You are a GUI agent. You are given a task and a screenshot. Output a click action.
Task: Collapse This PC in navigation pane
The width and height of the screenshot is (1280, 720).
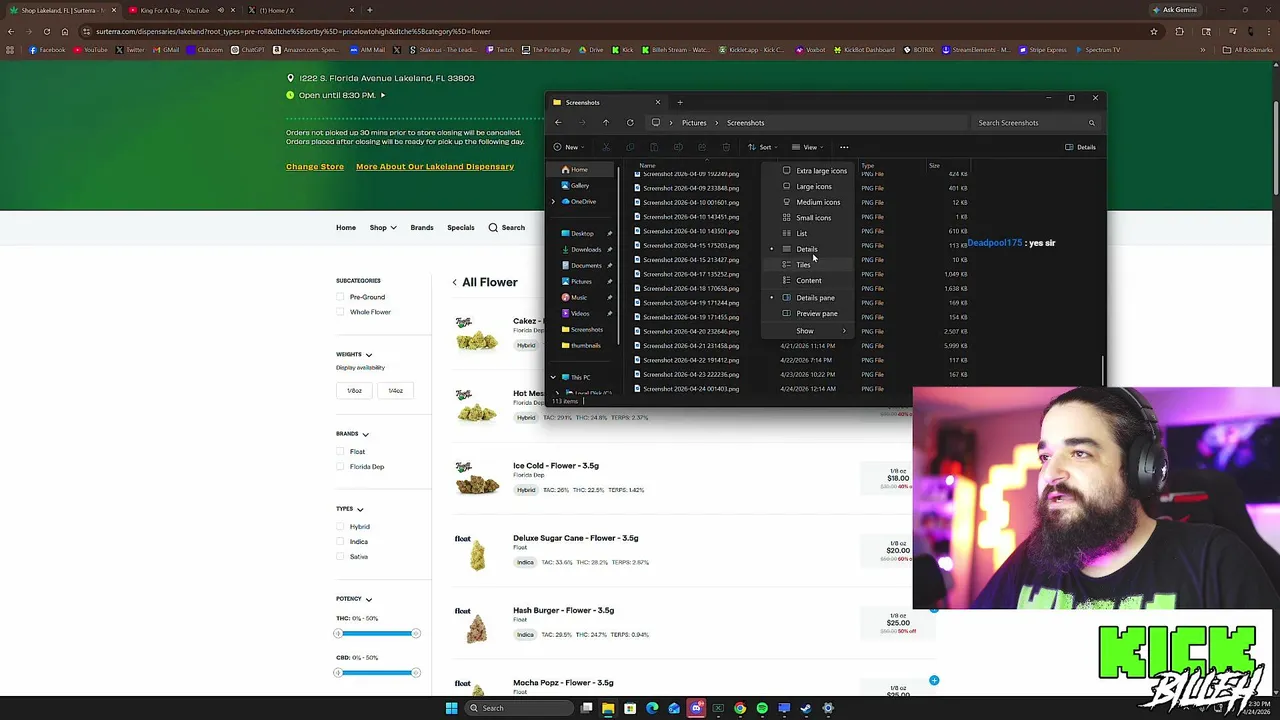[553, 378]
